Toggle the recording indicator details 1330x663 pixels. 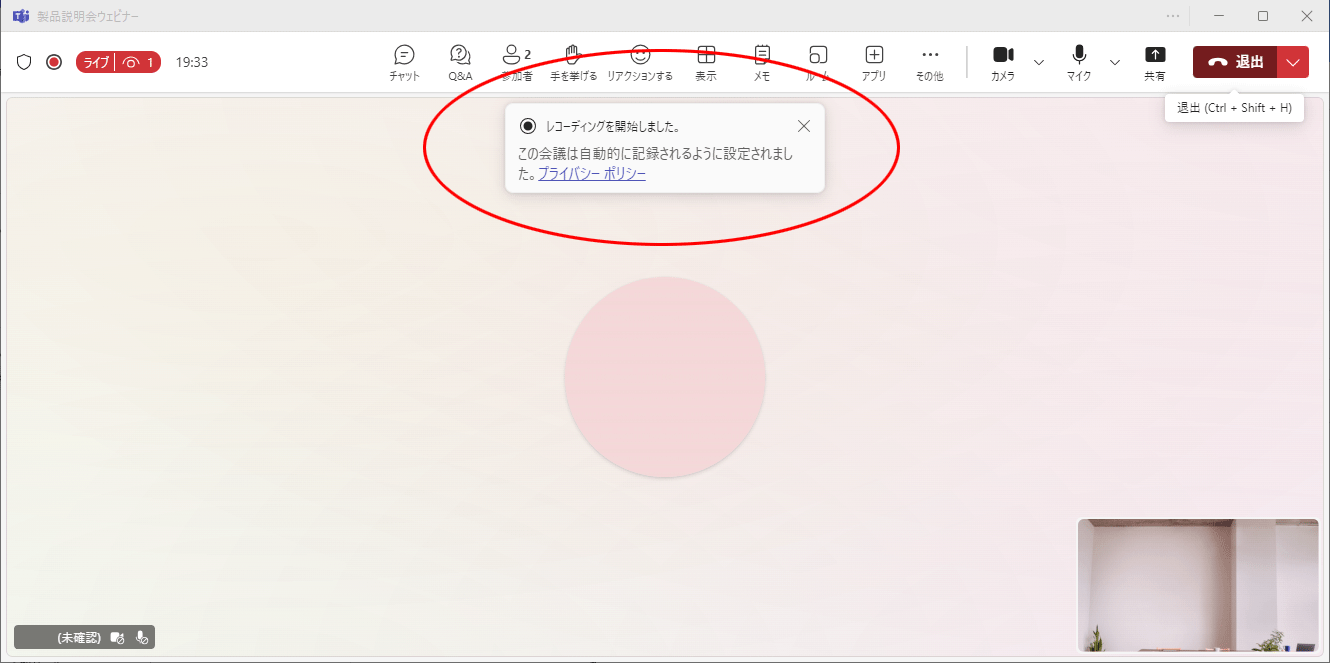tap(54, 61)
